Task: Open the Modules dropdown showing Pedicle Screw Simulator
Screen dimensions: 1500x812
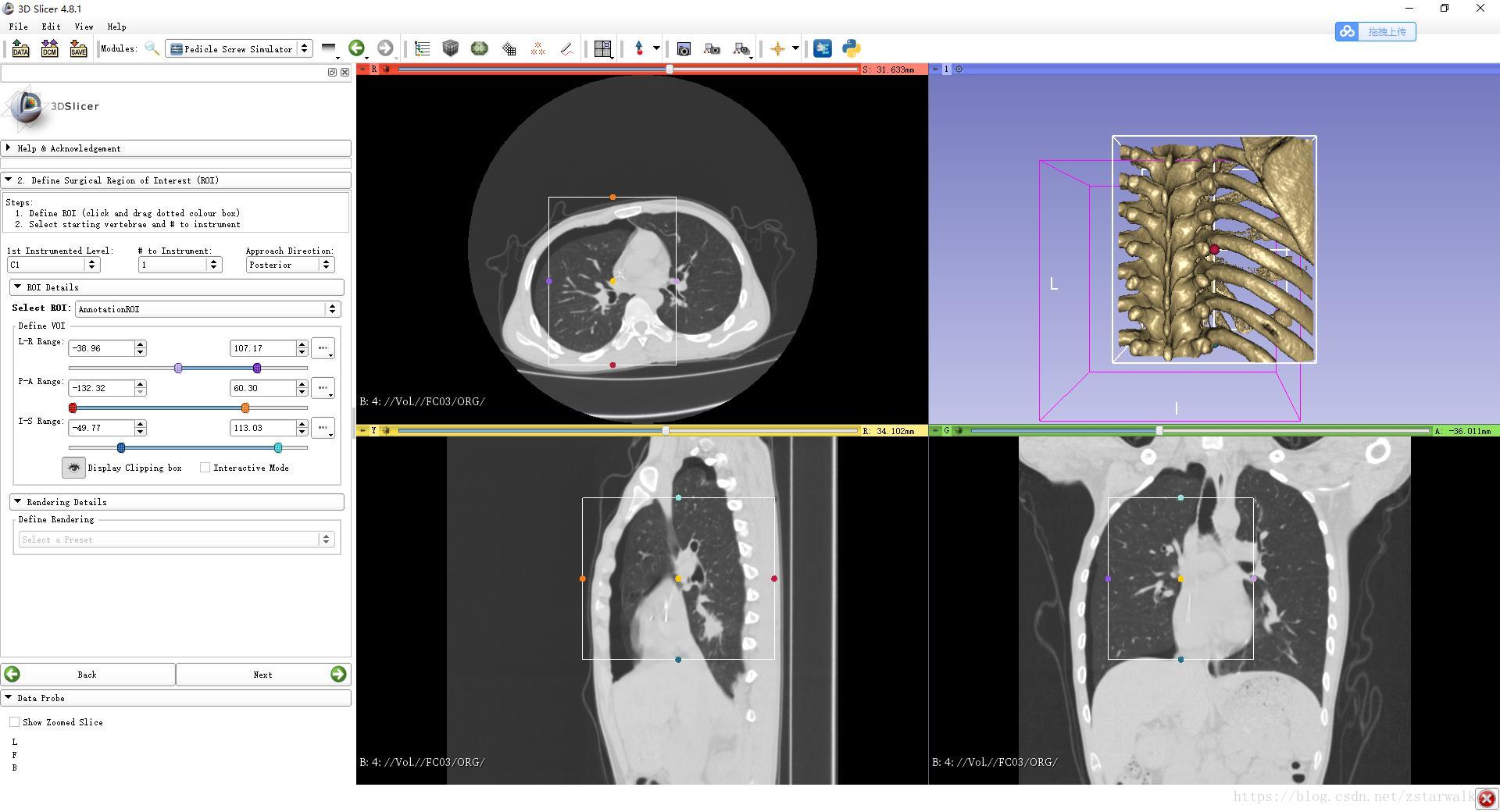Action: [x=239, y=48]
